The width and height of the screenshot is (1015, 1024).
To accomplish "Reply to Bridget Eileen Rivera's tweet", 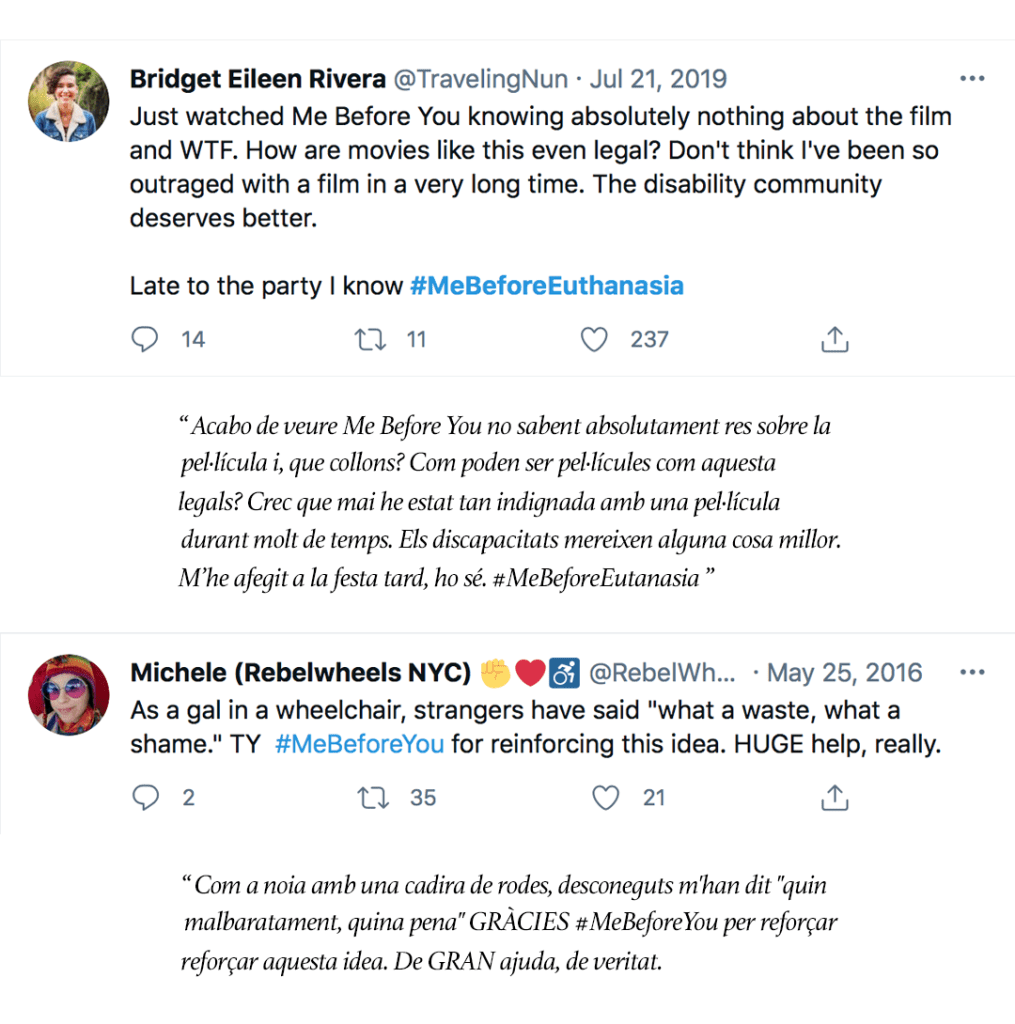I will coord(145,340).
